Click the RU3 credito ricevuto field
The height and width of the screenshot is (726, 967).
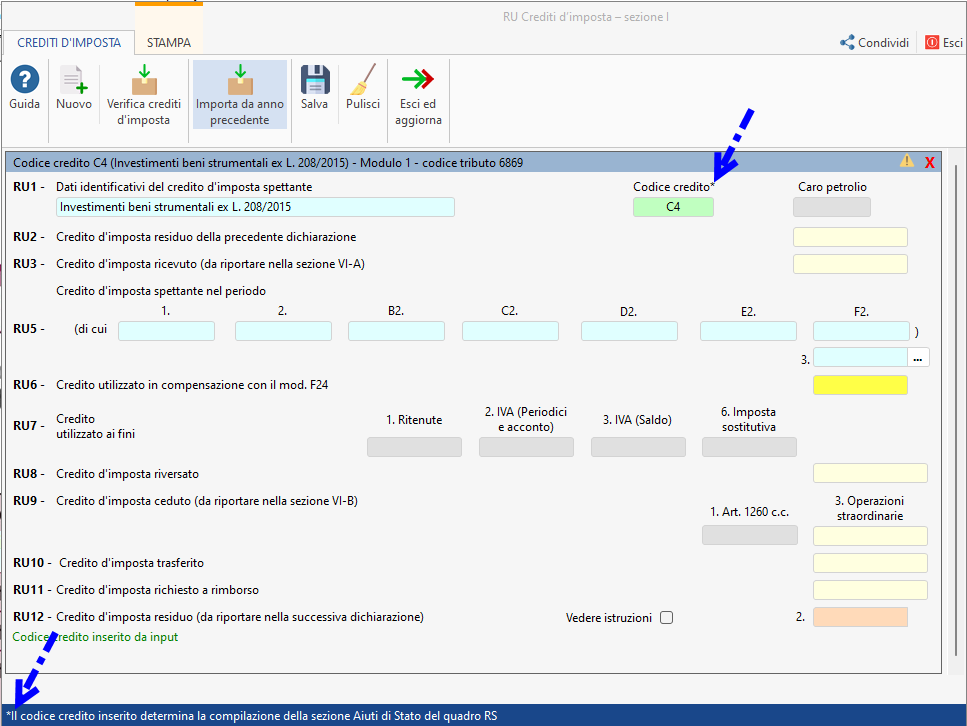click(850, 264)
